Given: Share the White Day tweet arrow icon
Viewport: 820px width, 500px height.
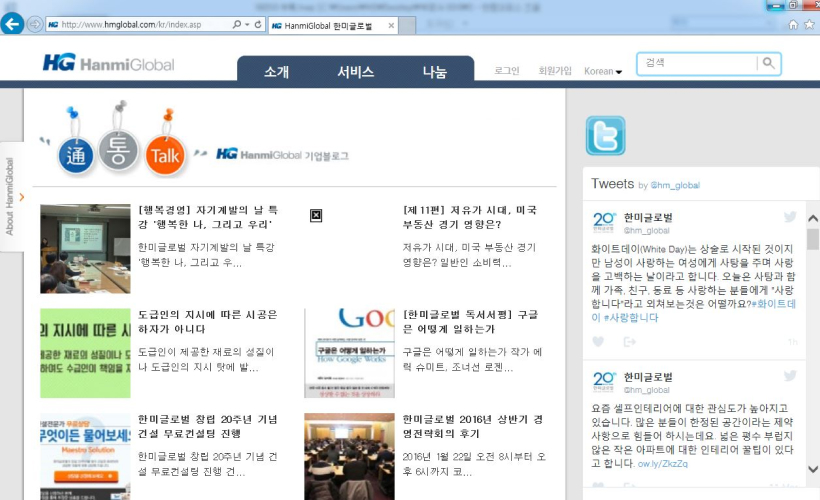Looking at the screenshot, I should (629, 342).
